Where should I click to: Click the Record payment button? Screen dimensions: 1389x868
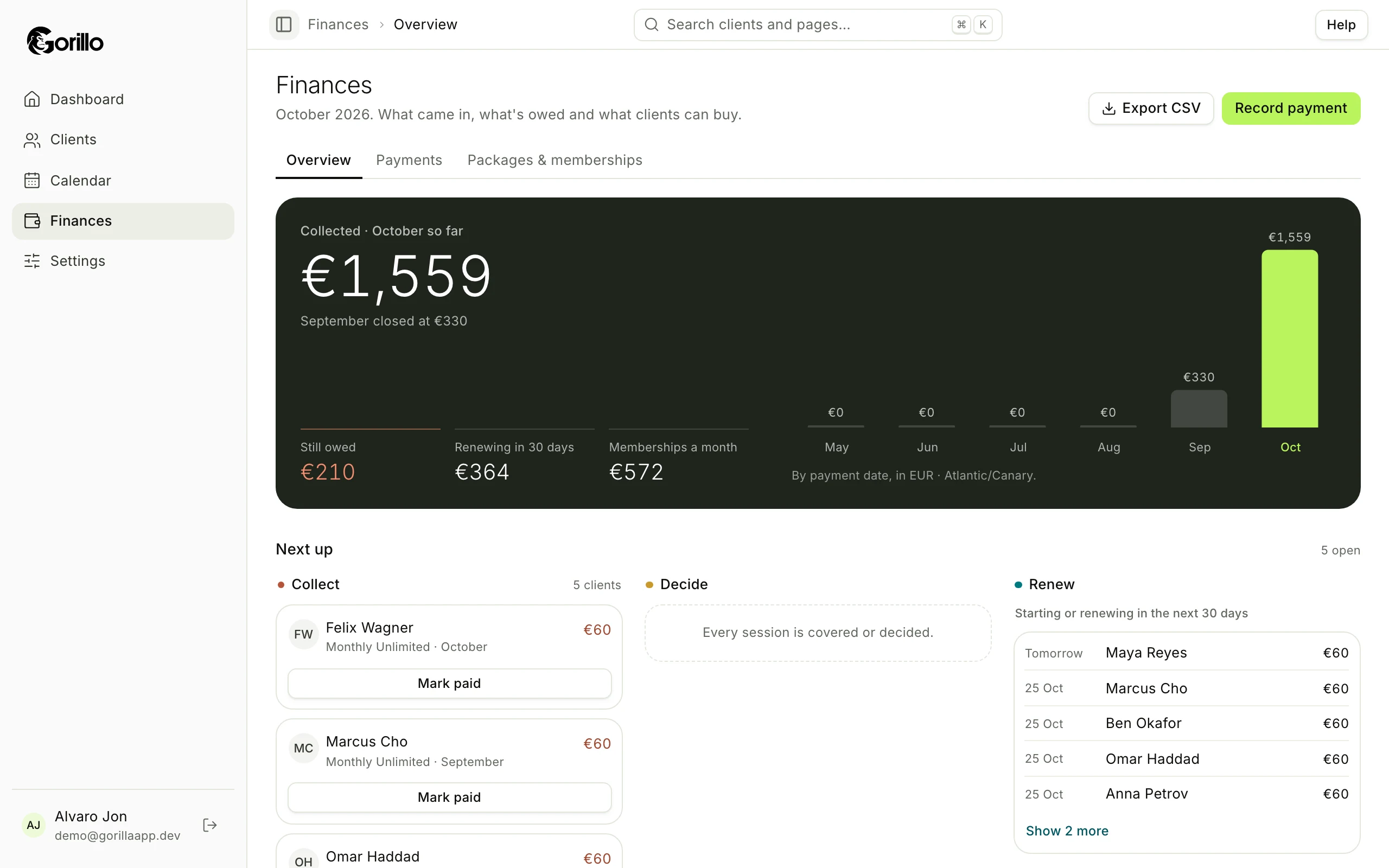[1290, 108]
